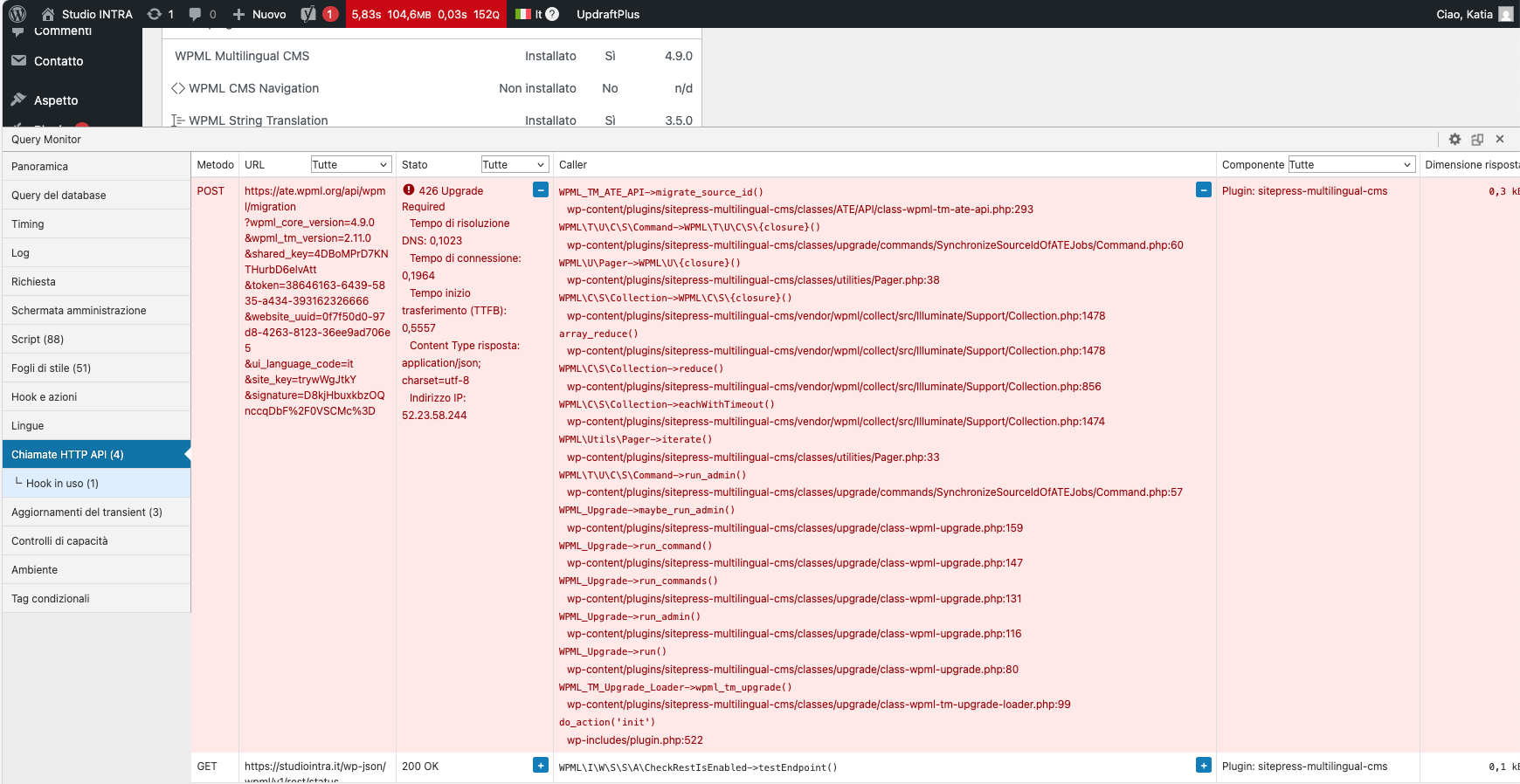
Task: Visit the Studio INTRA site home
Action: pyautogui.click(x=86, y=14)
